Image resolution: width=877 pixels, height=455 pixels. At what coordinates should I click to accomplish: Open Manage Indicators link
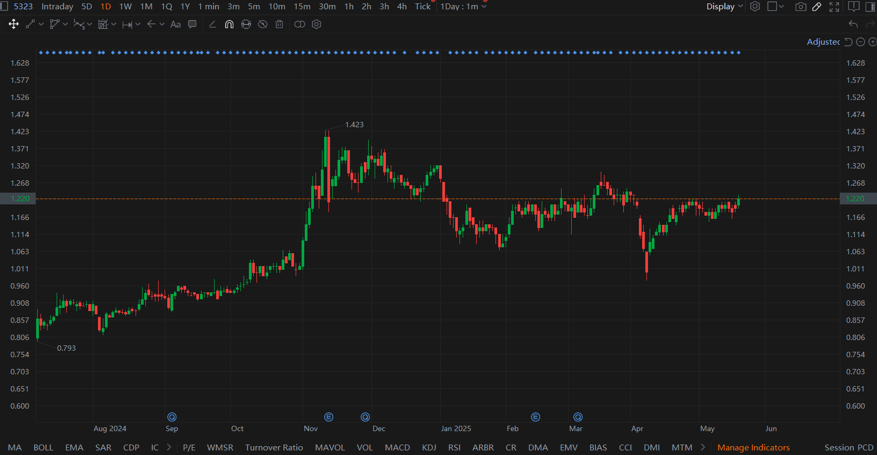[x=753, y=447]
